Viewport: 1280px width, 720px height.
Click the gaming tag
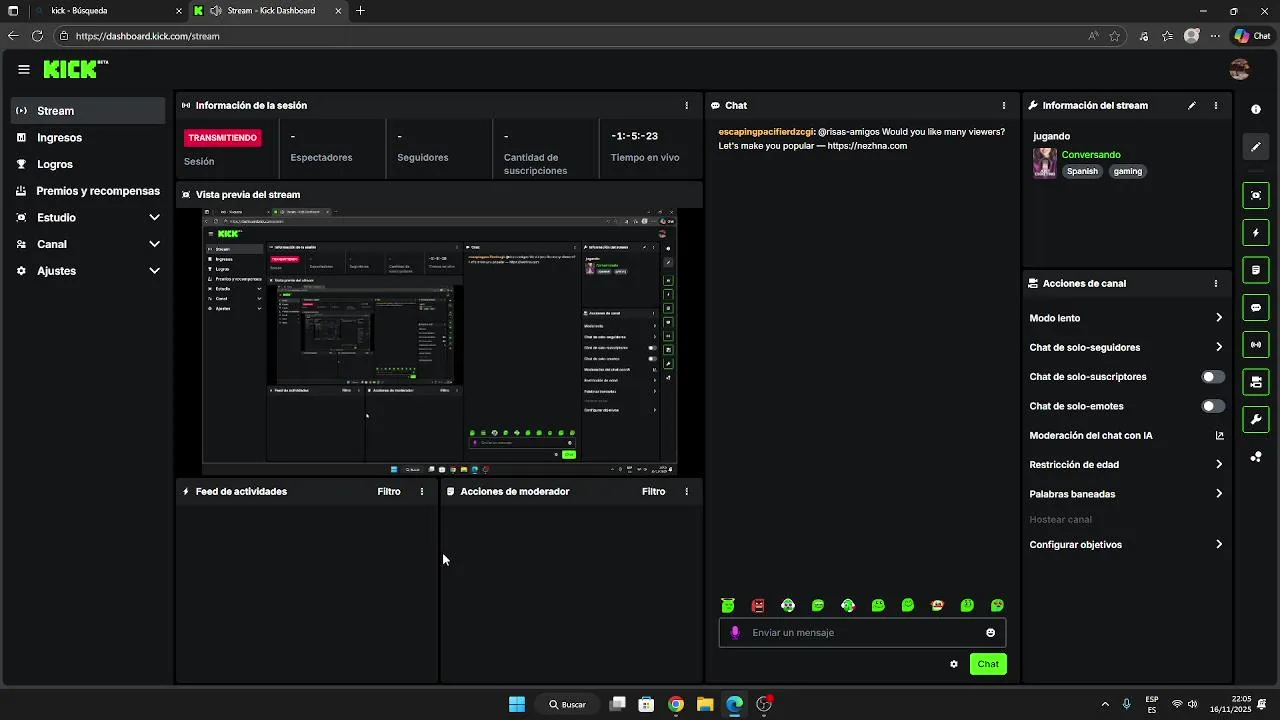[1127, 171]
